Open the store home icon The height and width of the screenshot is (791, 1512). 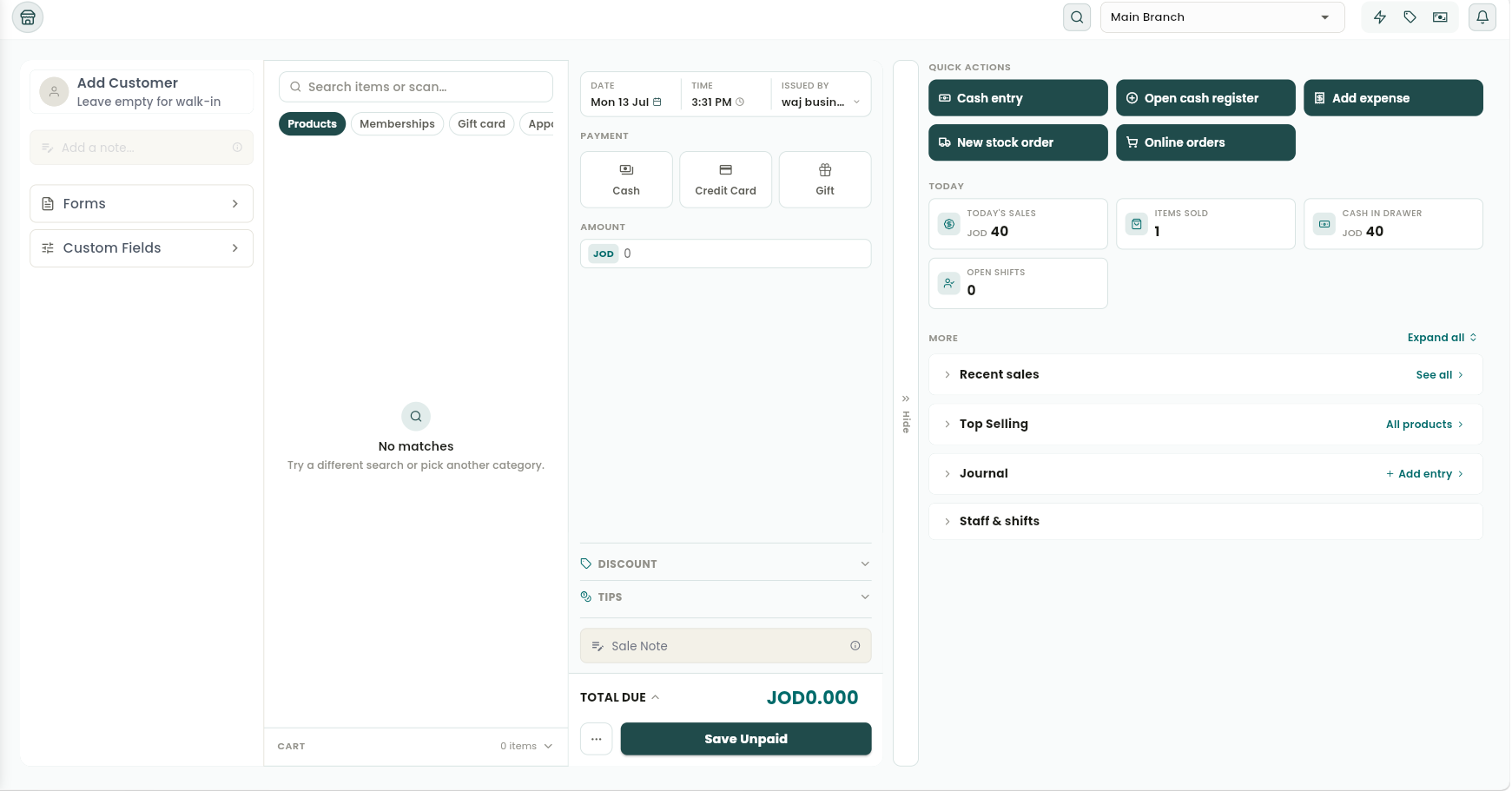click(28, 17)
